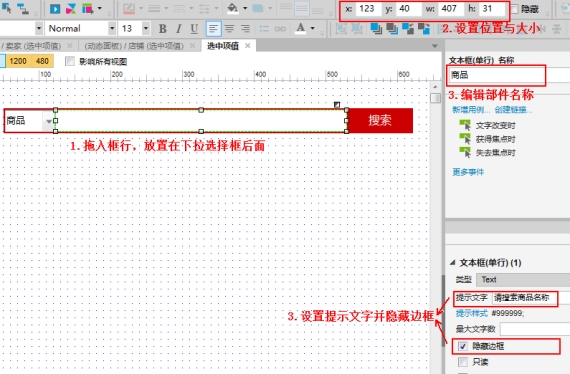Screen dimensions: 570x374
Task: Switch to the 店铺 (选中项值) tab
Action: tap(134, 46)
